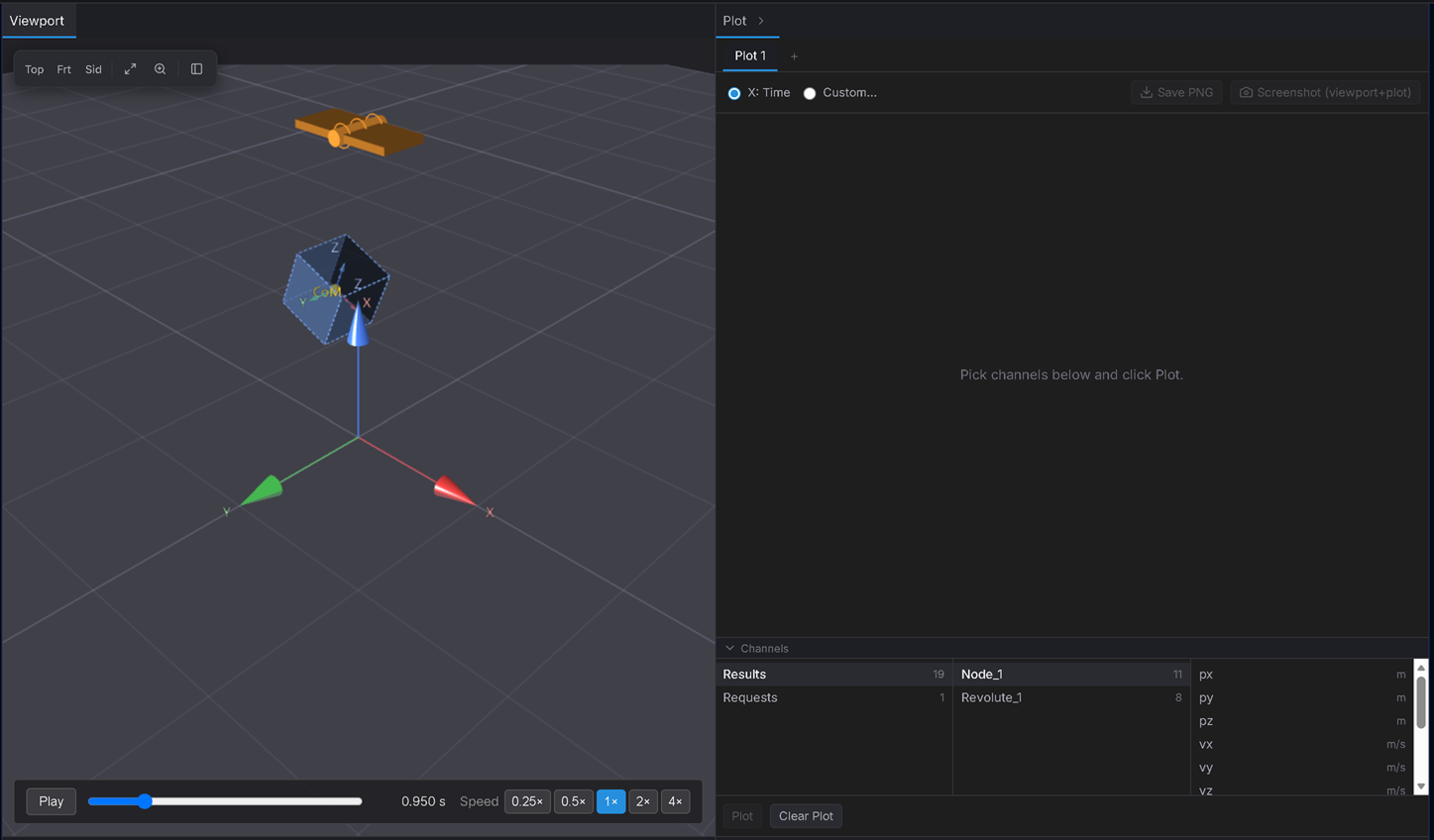The height and width of the screenshot is (840, 1434).
Task: Click the fit-to-view expand arrows icon
Action: click(x=130, y=69)
